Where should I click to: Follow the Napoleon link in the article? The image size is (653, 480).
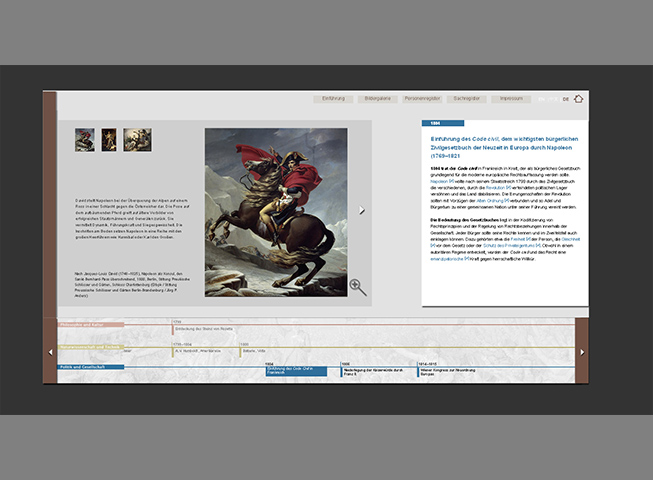pos(442,182)
